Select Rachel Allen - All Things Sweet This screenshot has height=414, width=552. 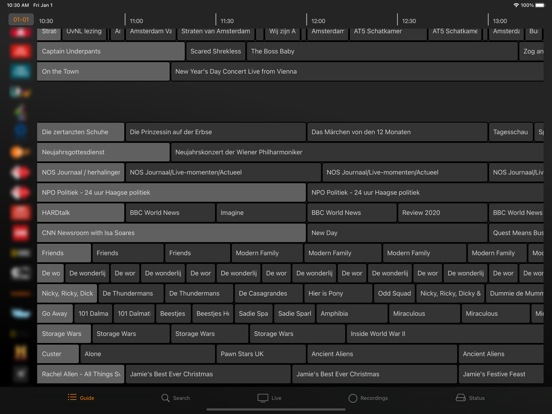tap(80, 374)
